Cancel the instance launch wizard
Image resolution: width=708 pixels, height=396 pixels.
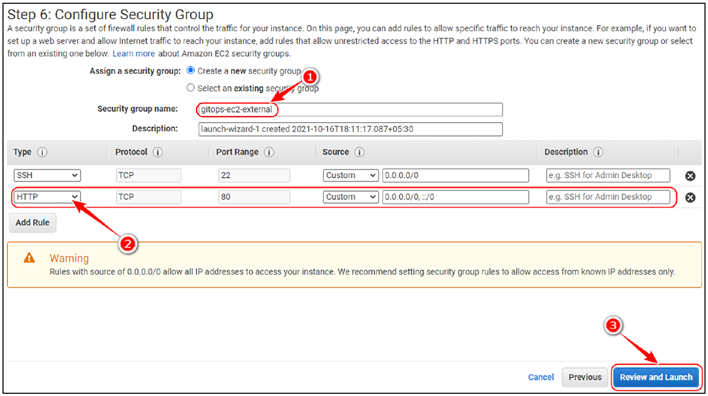[x=541, y=377]
